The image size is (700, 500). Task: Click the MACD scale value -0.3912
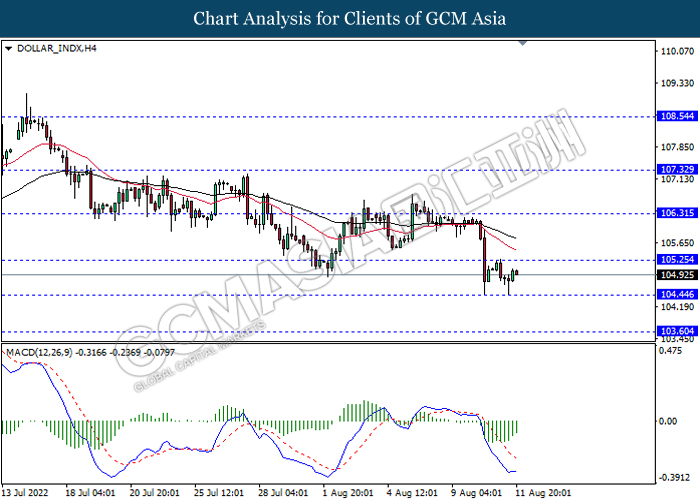click(674, 478)
